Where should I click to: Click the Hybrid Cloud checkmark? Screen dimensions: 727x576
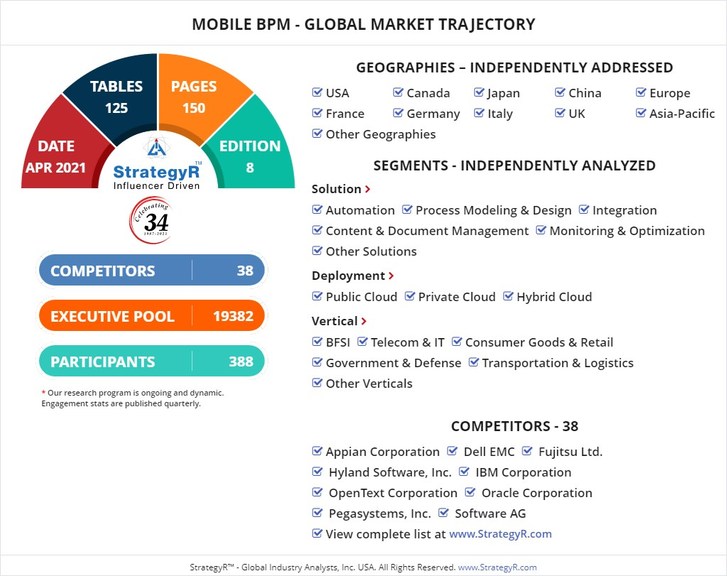pyautogui.click(x=508, y=296)
